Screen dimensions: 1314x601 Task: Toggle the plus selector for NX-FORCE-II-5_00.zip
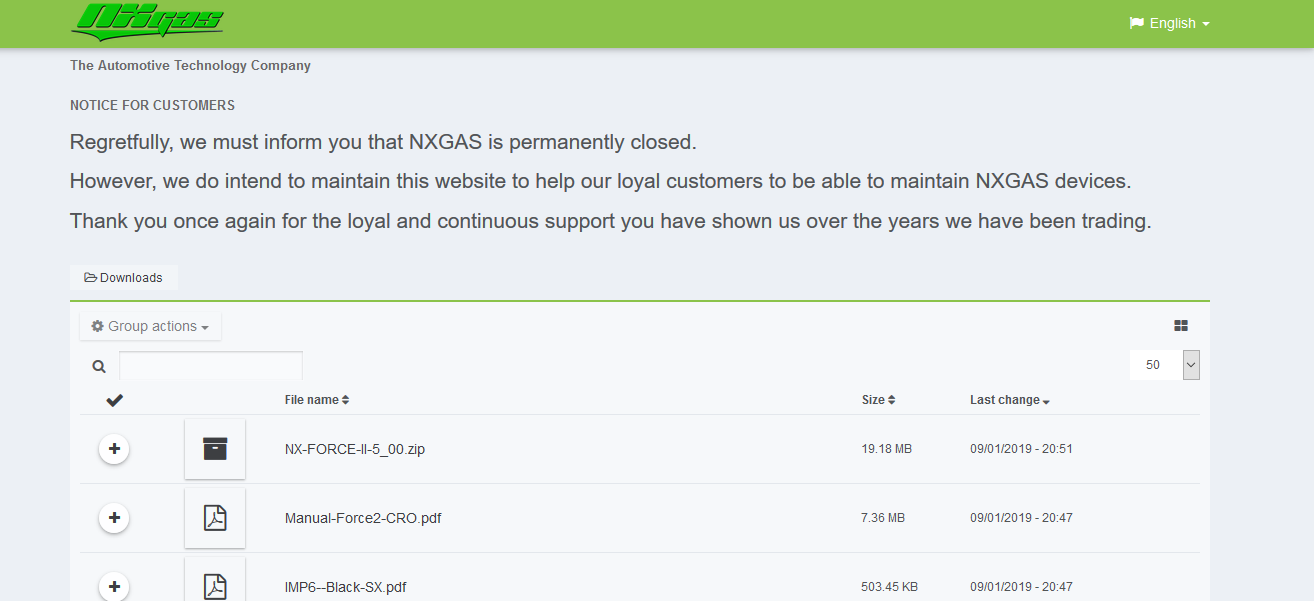pos(114,449)
